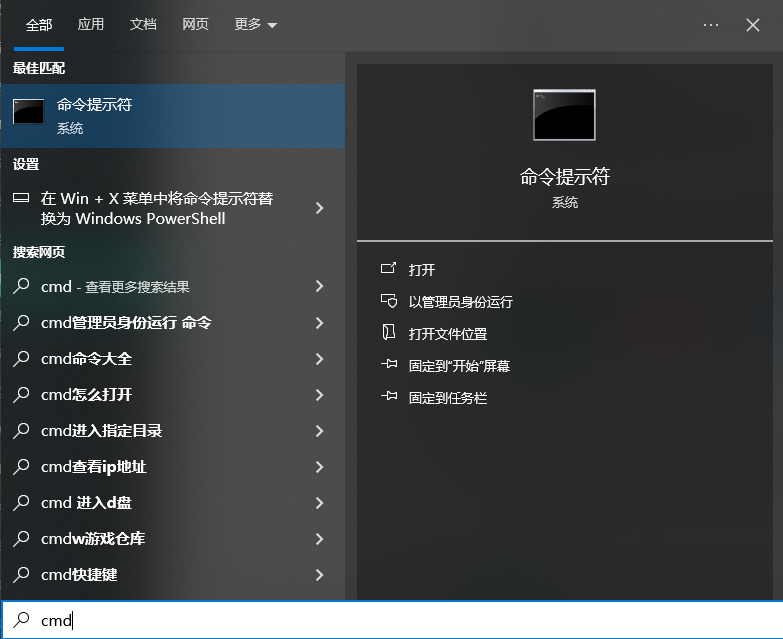Click the three-dot more options icon

pos(711,25)
